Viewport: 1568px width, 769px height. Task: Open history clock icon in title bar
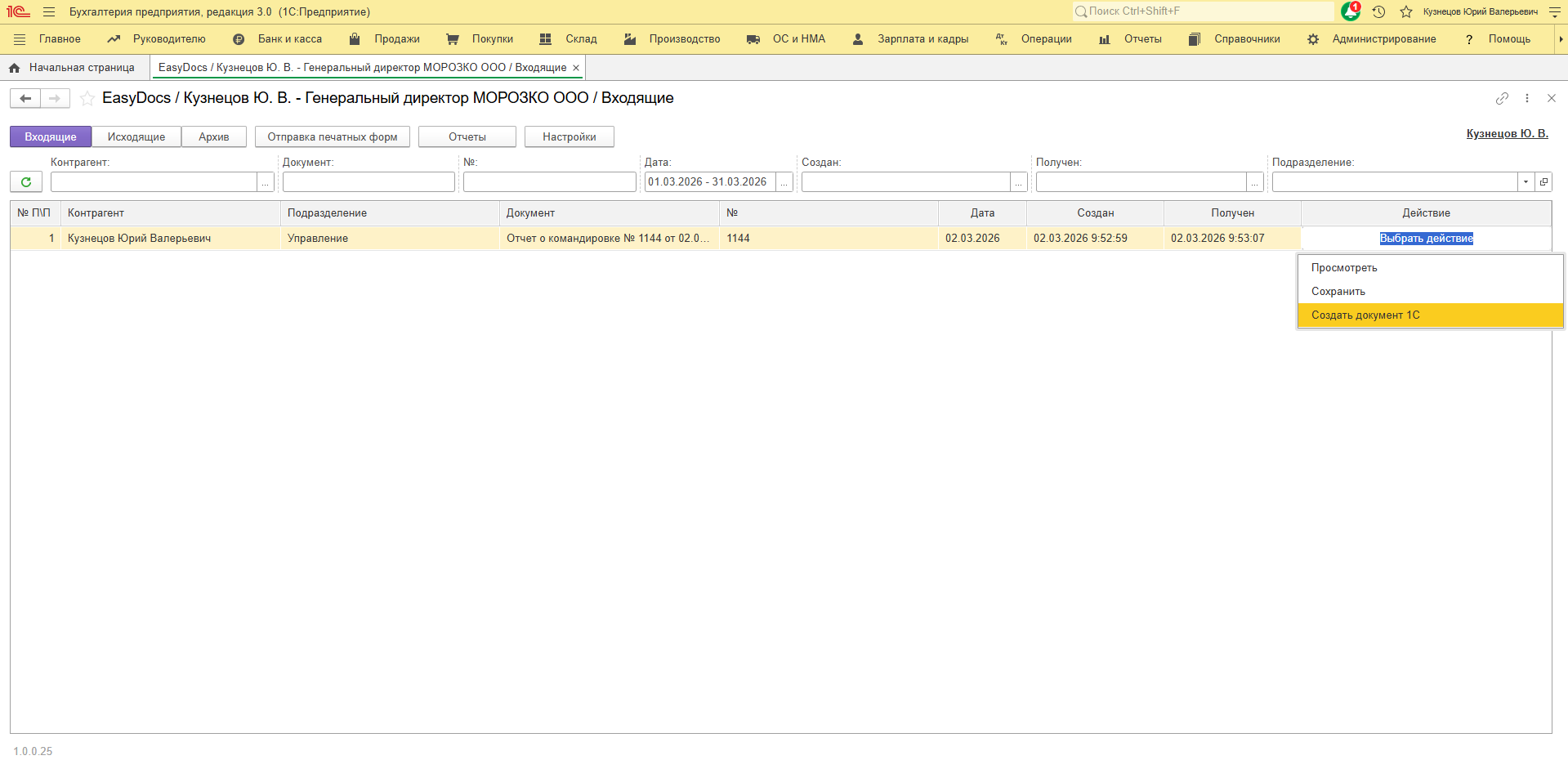coord(1378,11)
